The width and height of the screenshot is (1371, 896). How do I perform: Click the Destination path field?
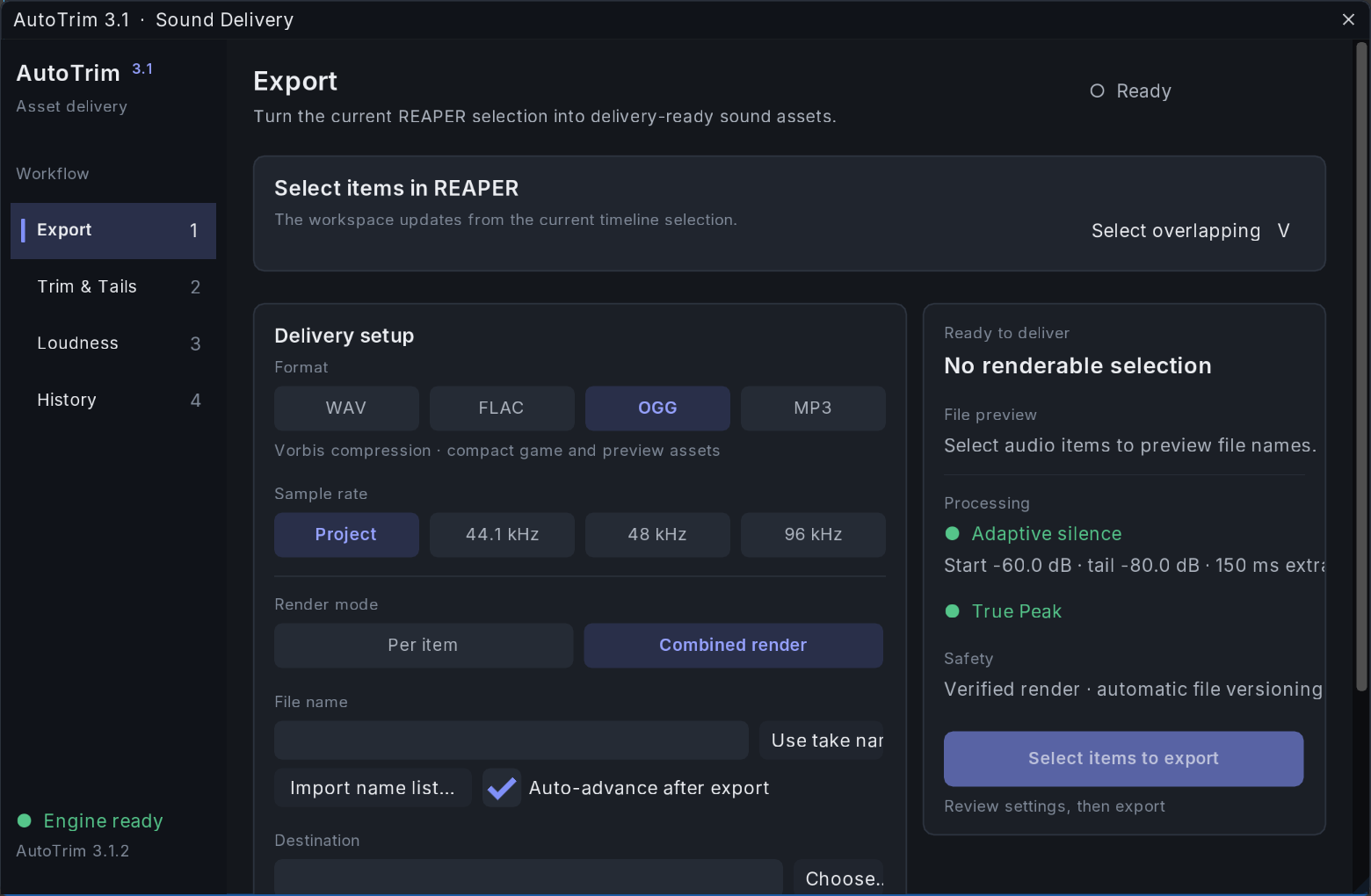[x=528, y=878]
